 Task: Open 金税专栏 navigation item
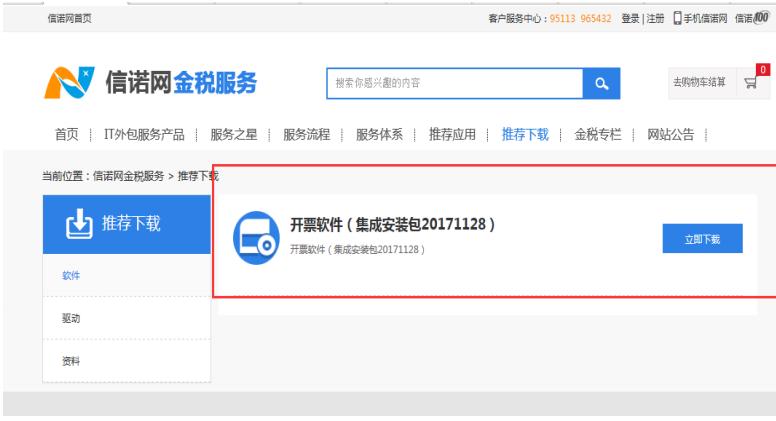coord(598,135)
